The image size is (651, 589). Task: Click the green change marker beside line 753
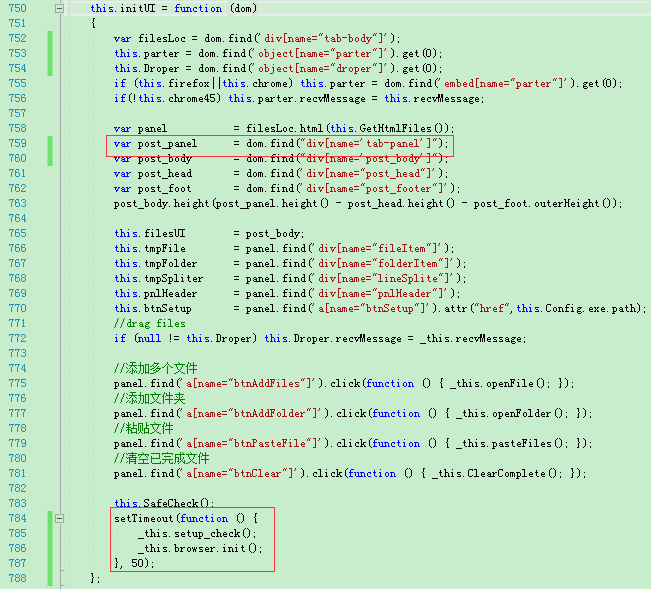(50, 54)
